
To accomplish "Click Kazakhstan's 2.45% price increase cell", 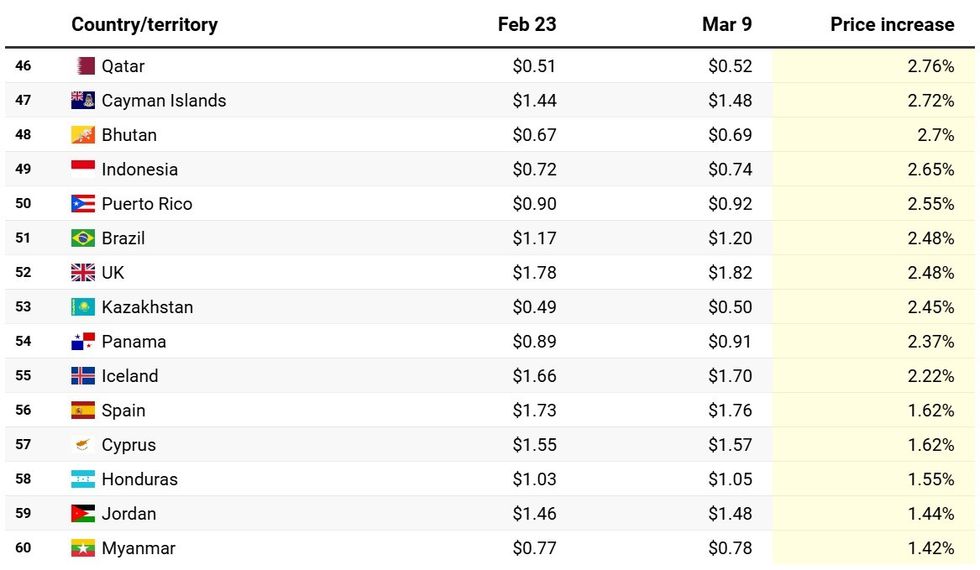I will tap(930, 307).
